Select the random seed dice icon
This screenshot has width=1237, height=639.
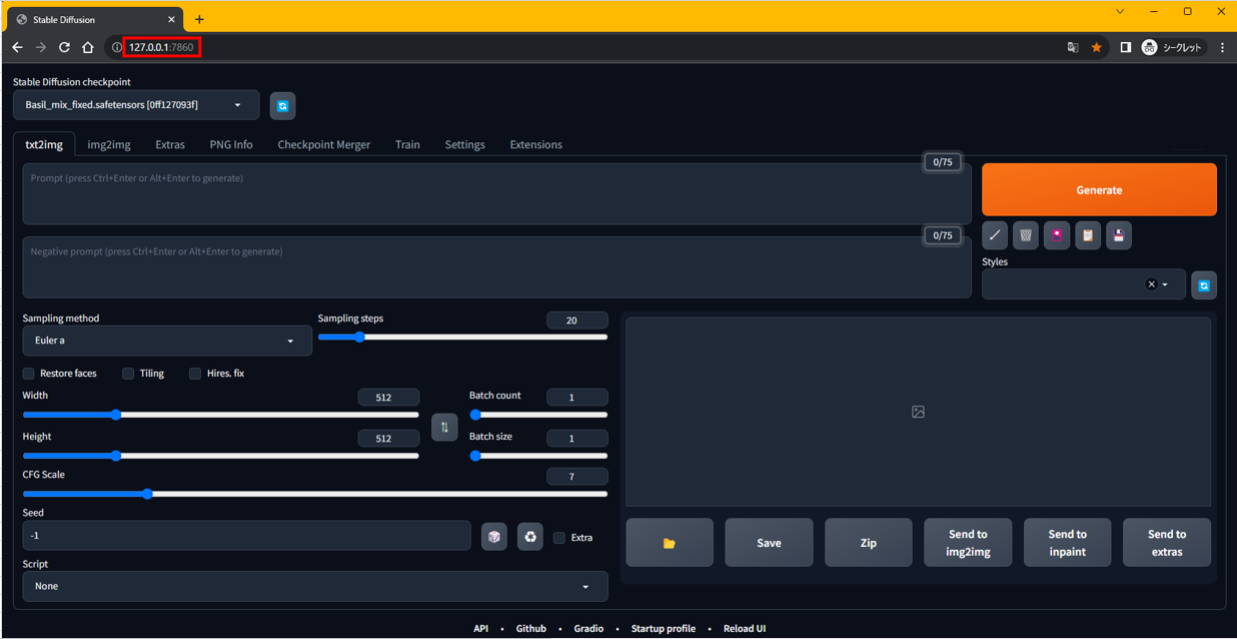[494, 536]
